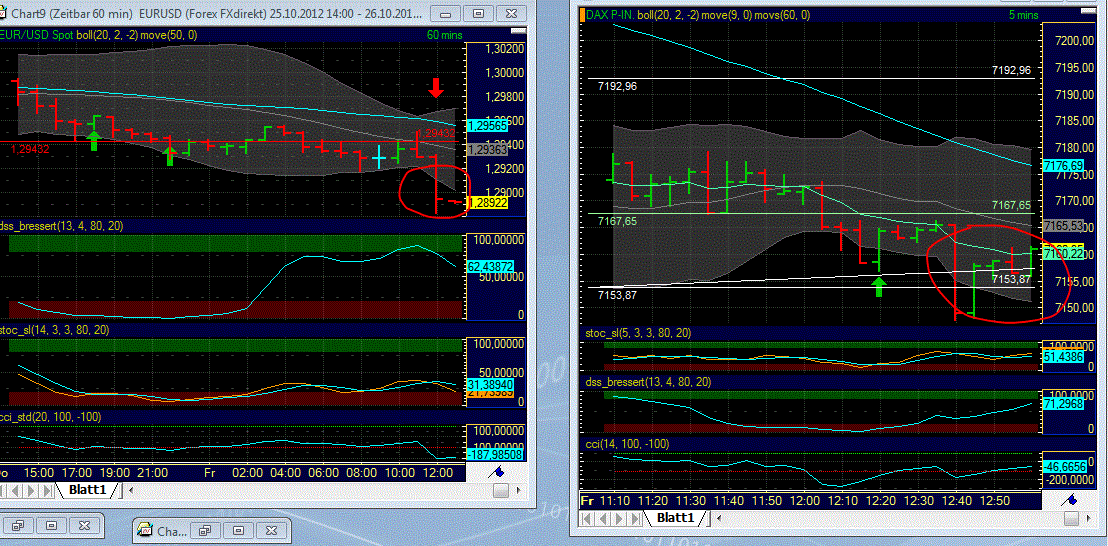Go to next sheet in DAX window
Image resolution: width=1108 pixels, height=546 pixels.
[618, 518]
